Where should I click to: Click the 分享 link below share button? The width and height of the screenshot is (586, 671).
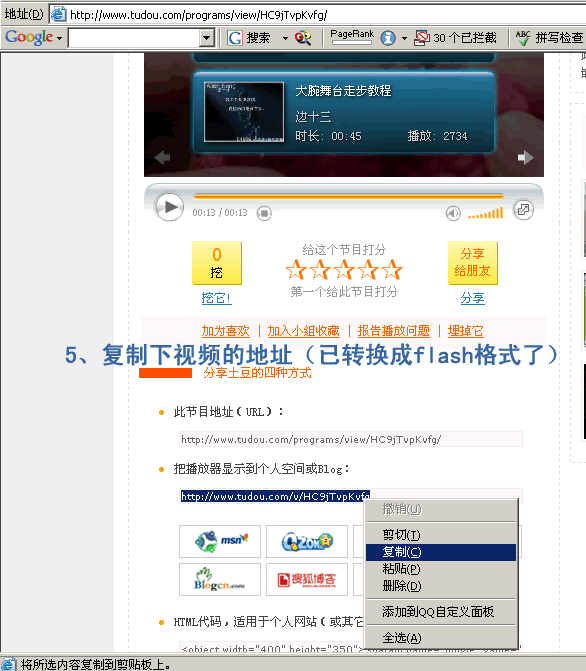[x=473, y=298]
